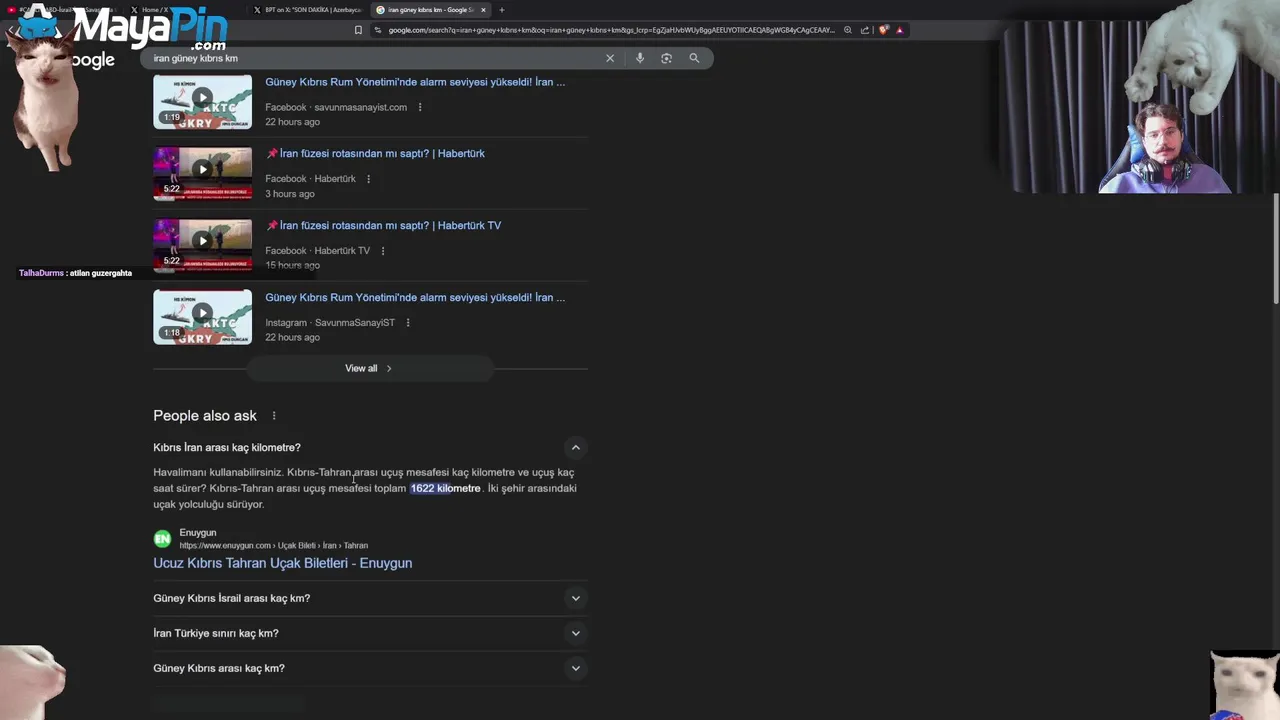This screenshot has height=720, width=1280.
Task: Click the Google logo
Action: [93, 60]
